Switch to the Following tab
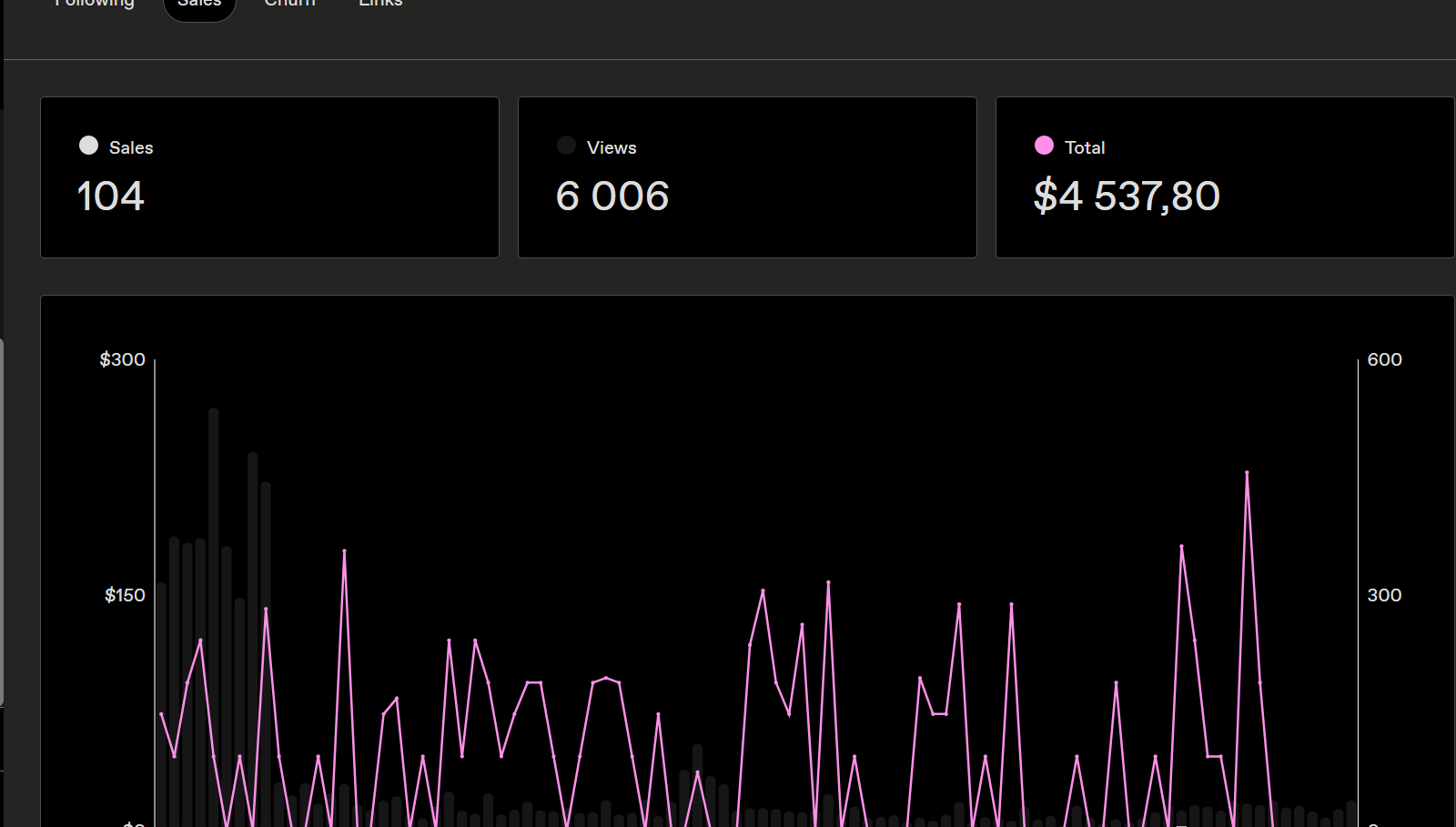 tap(95, 4)
